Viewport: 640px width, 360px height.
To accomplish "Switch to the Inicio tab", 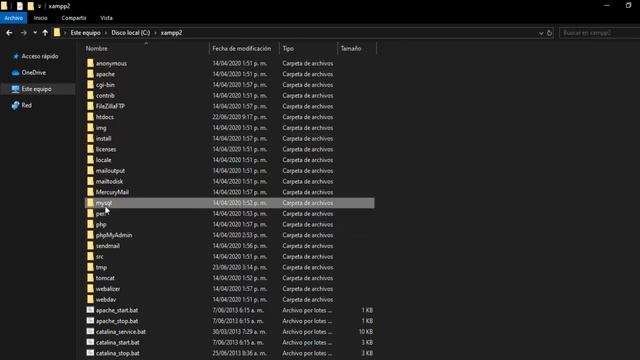I will click(x=40, y=18).
